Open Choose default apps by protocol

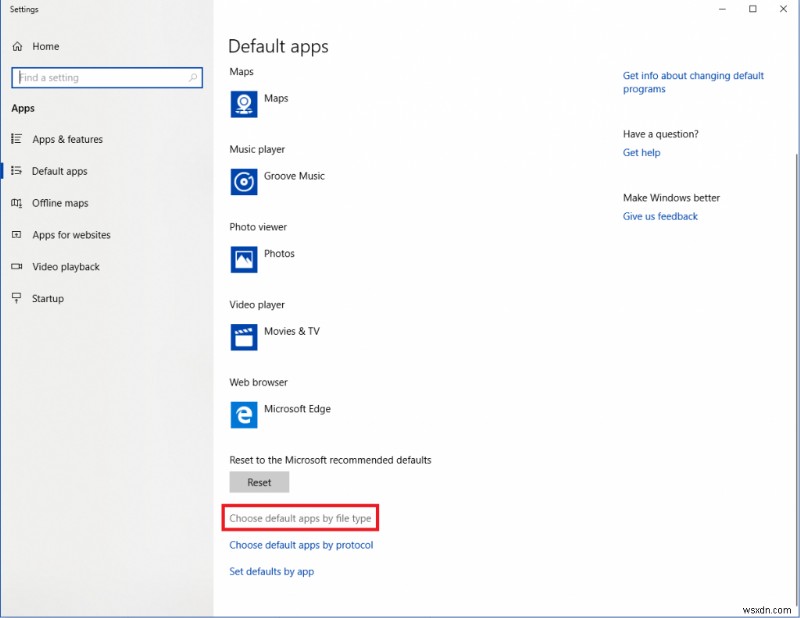click(300, 545)
